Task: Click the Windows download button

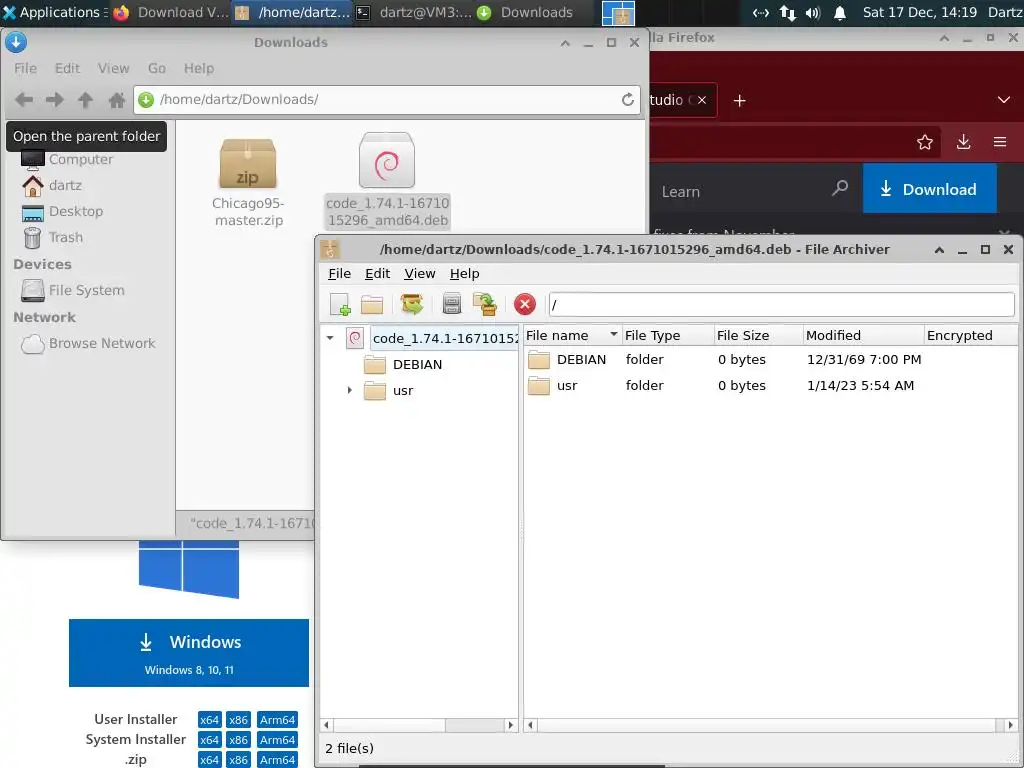Action: pyautogui.click(x=189, y=652)
